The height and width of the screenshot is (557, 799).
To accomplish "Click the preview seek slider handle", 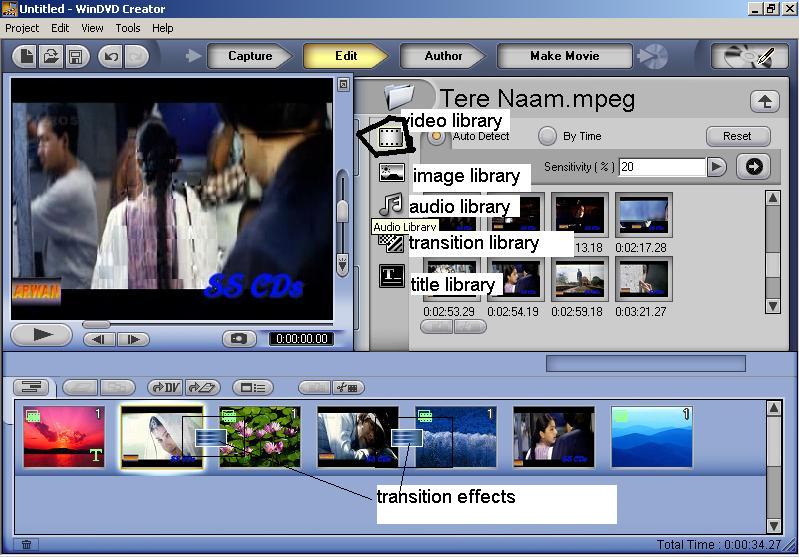I will tap(96, 325).
